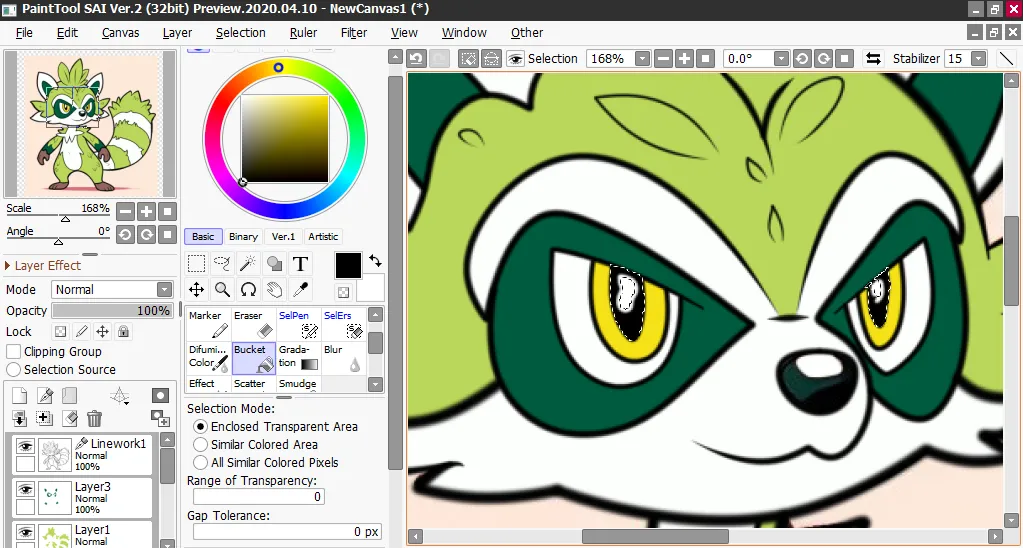Open the Layer menu

(177, 33)
